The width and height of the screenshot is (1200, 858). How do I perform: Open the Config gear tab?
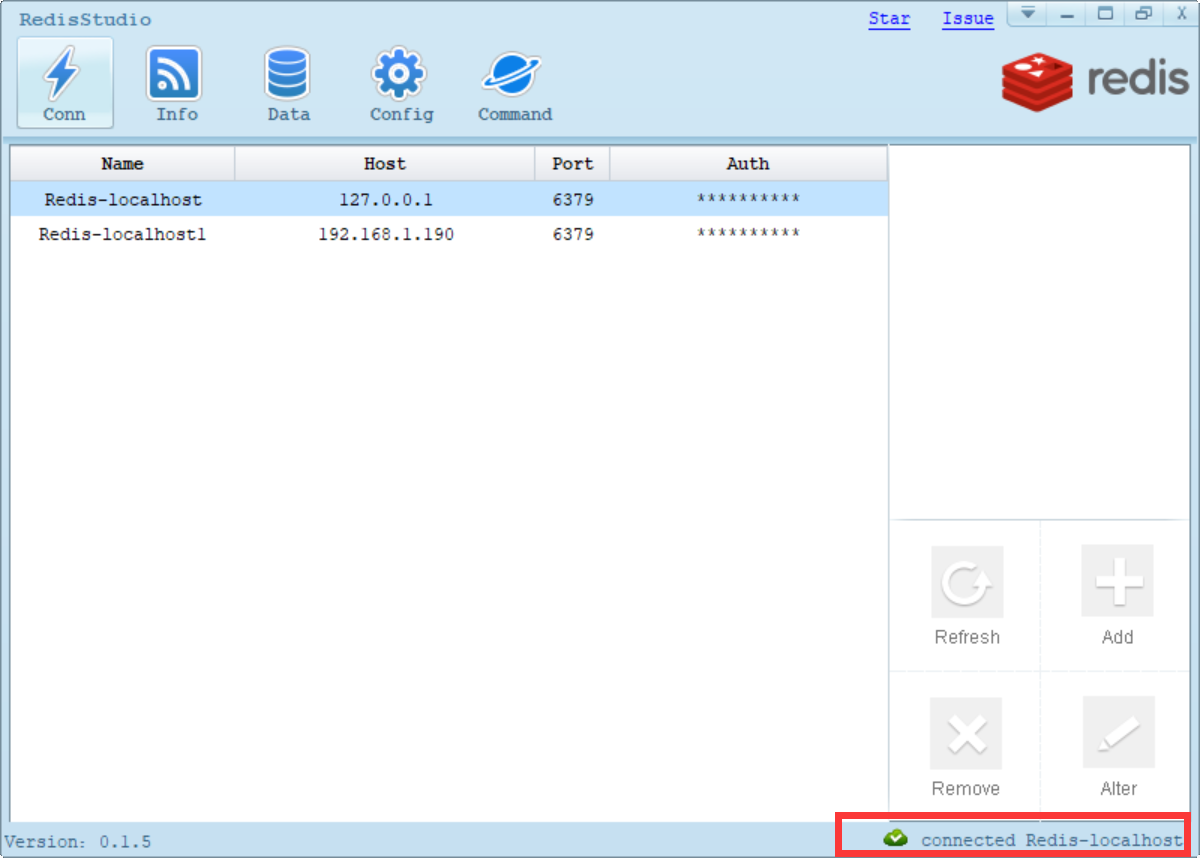tap(401, 83)
